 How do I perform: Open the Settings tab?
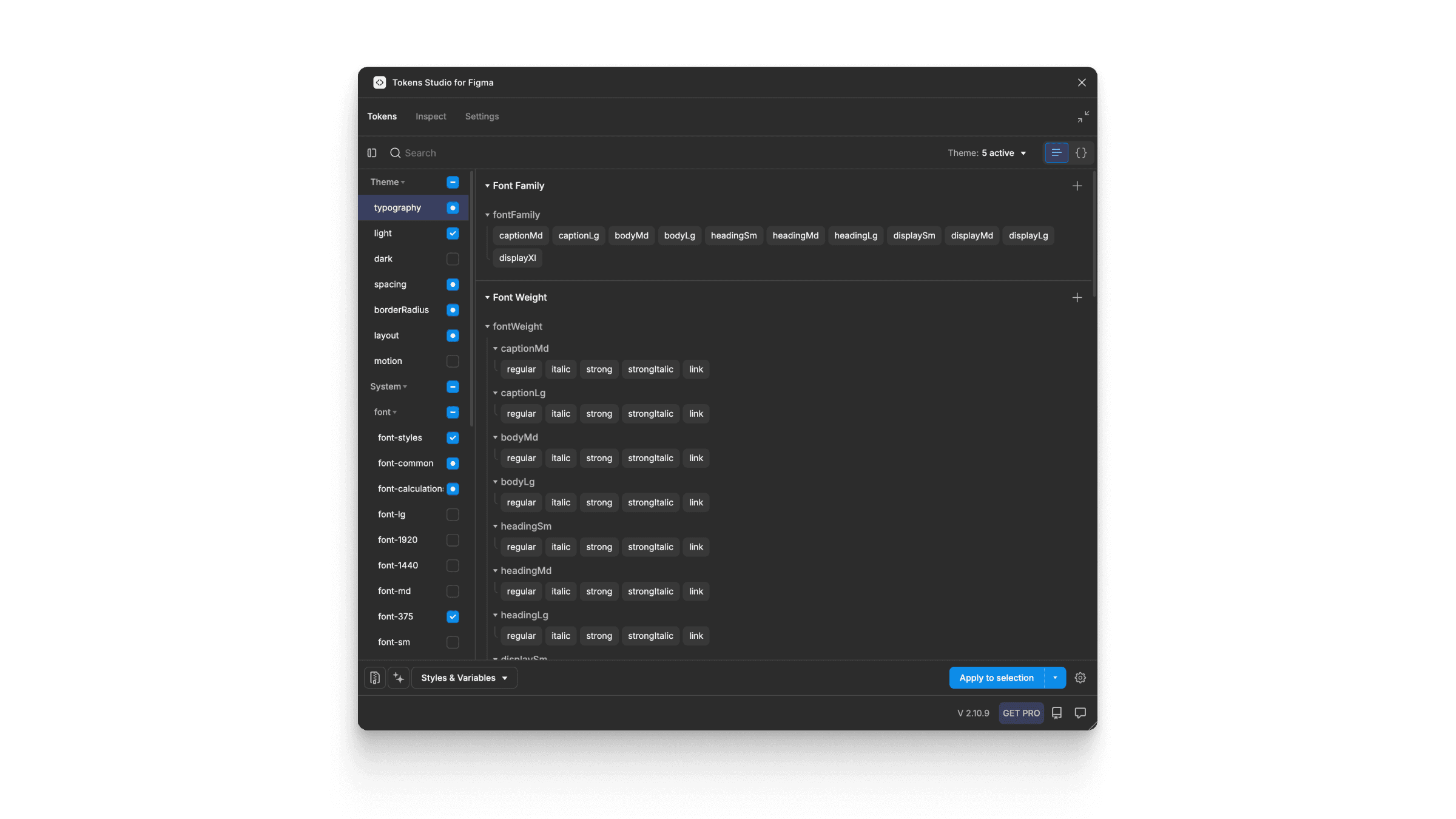482,116
